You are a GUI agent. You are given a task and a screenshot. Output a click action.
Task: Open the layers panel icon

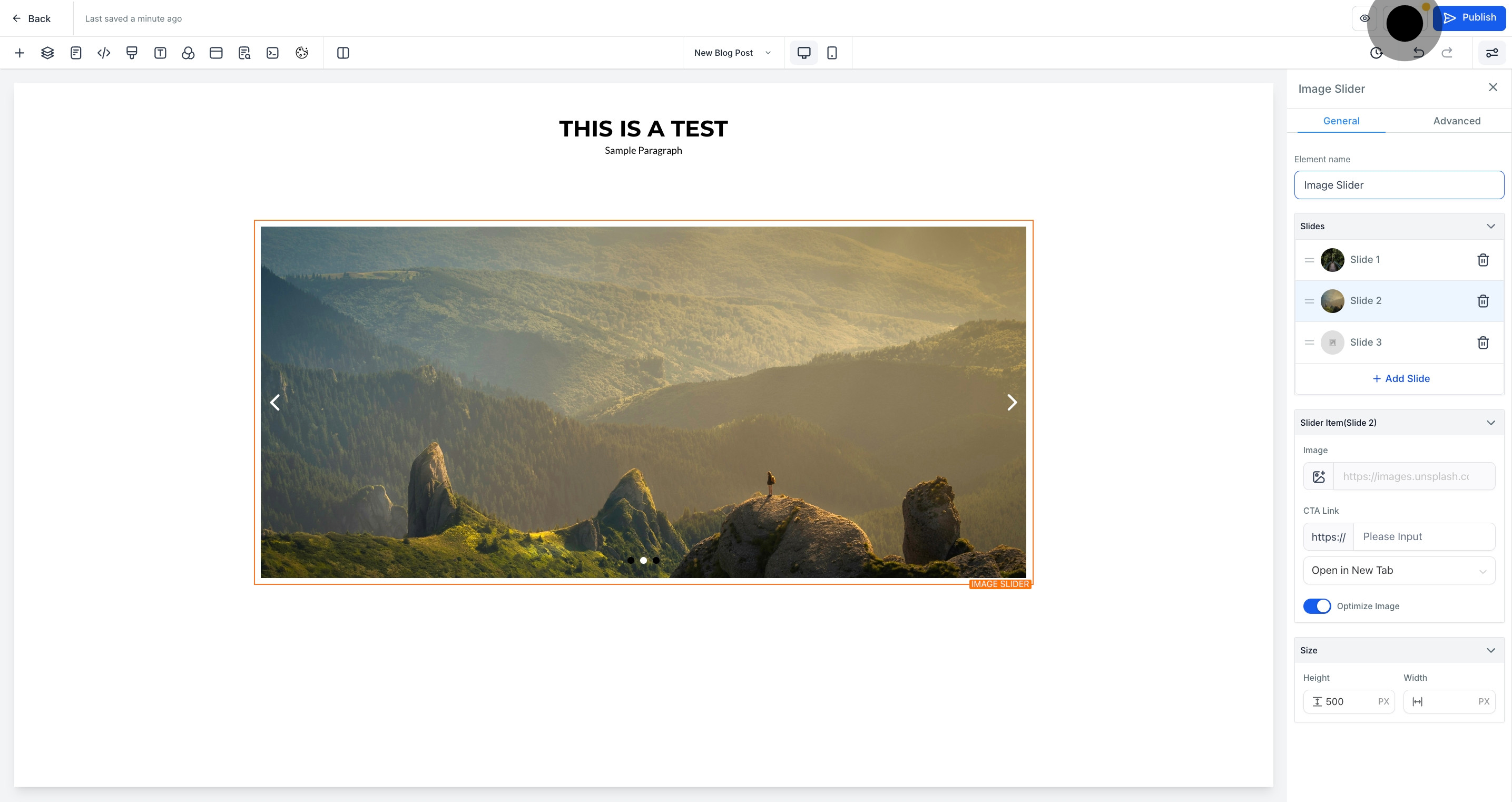click(x=47, y=53)
